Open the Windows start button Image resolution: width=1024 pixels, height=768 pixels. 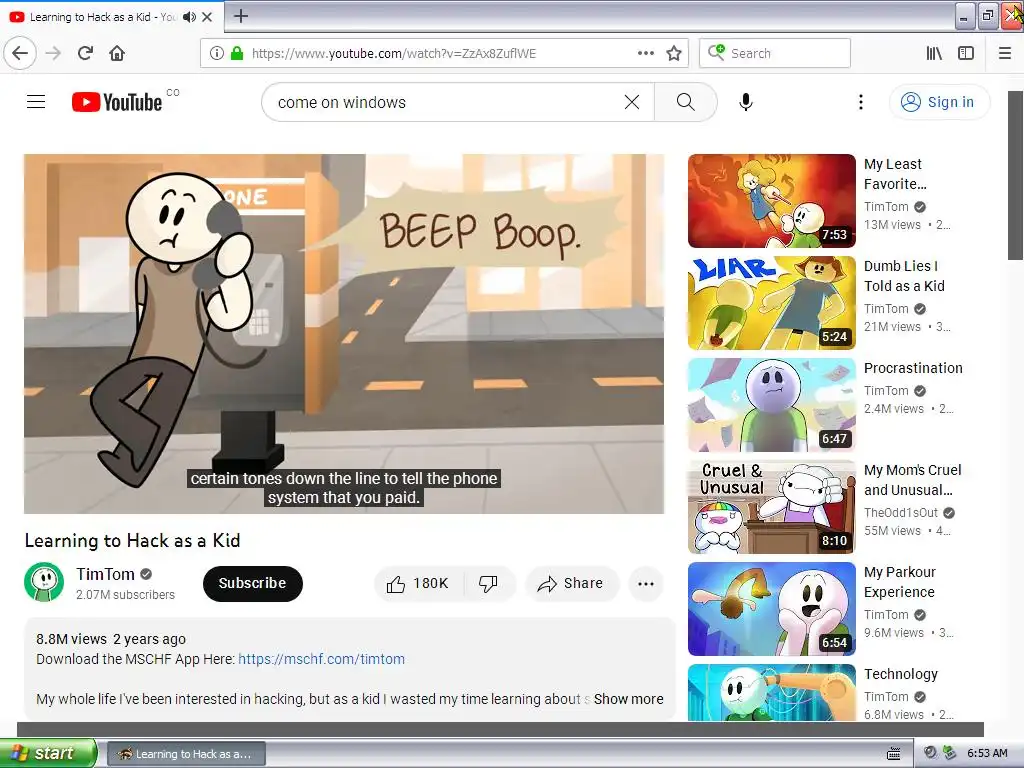(x=48, y=753)
